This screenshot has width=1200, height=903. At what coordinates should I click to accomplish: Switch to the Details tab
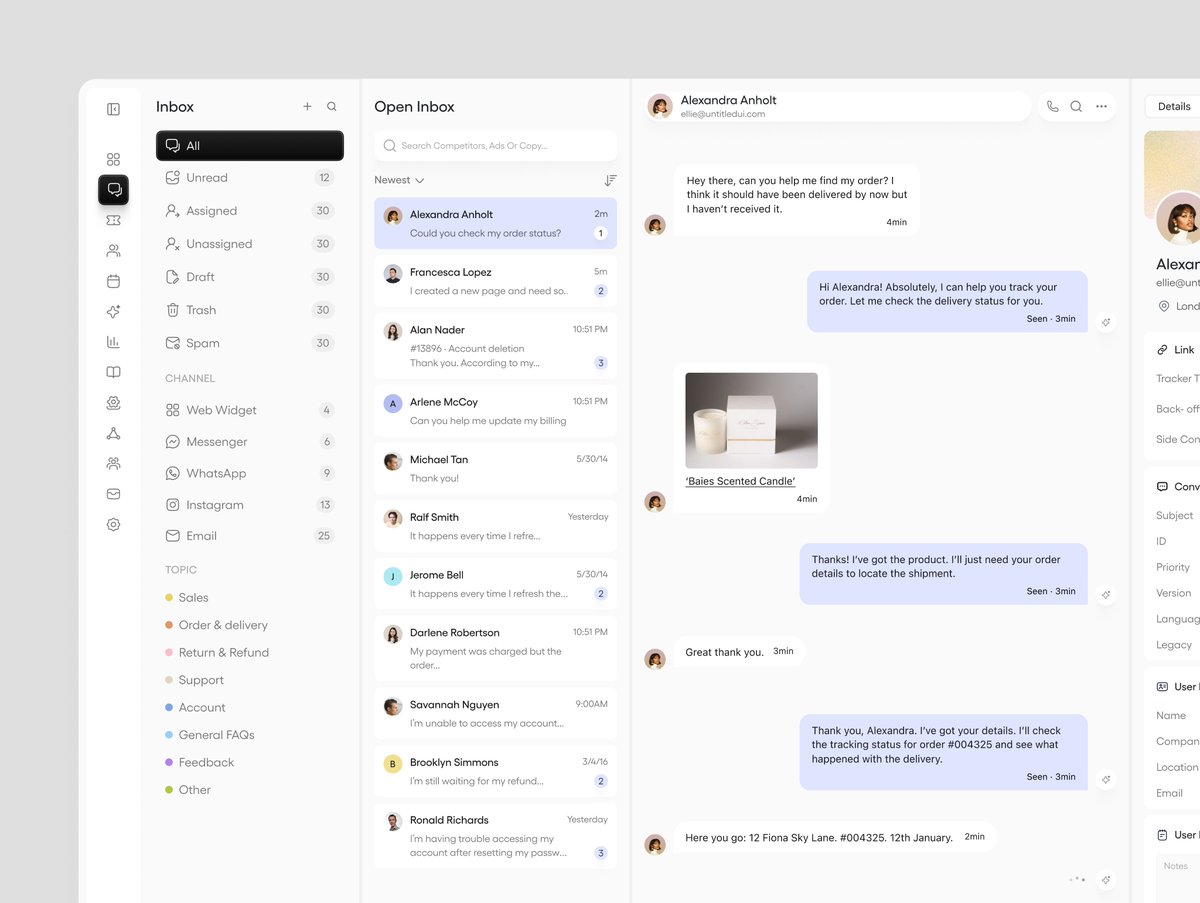click(1174, 107)
